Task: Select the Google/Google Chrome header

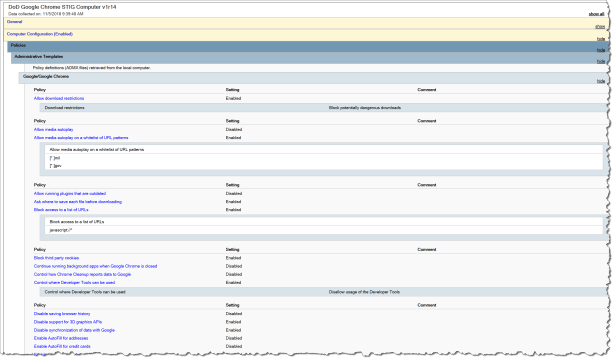Action: point(46,76)
